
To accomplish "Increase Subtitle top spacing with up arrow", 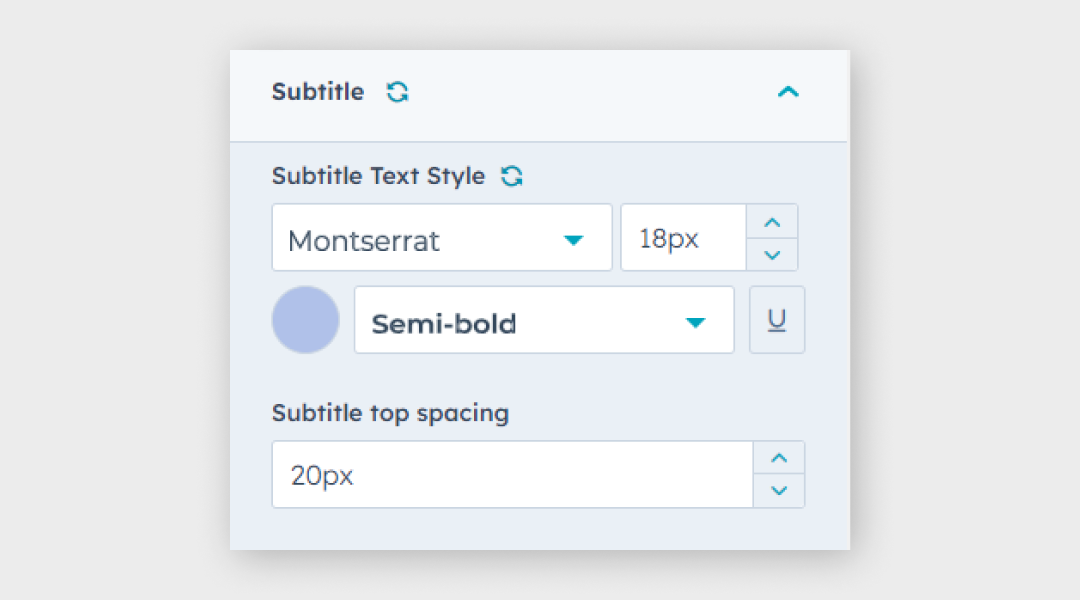I will 778,458.
